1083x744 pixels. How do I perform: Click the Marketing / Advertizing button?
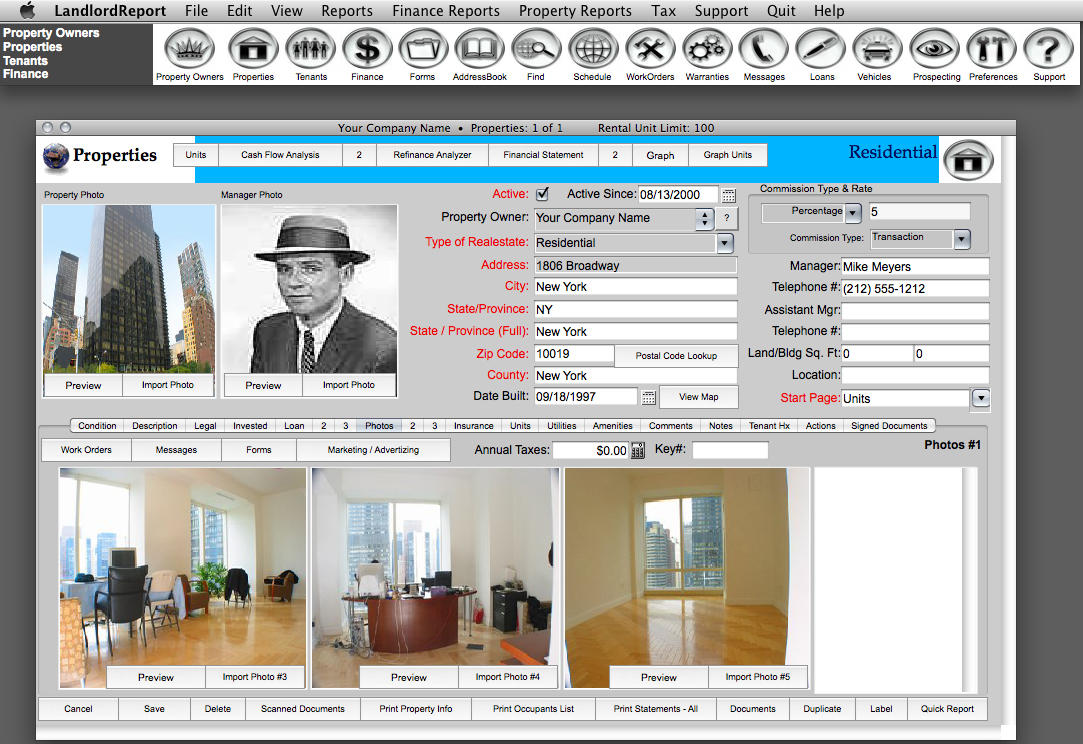pyautogui.click(x=373, y=450)
